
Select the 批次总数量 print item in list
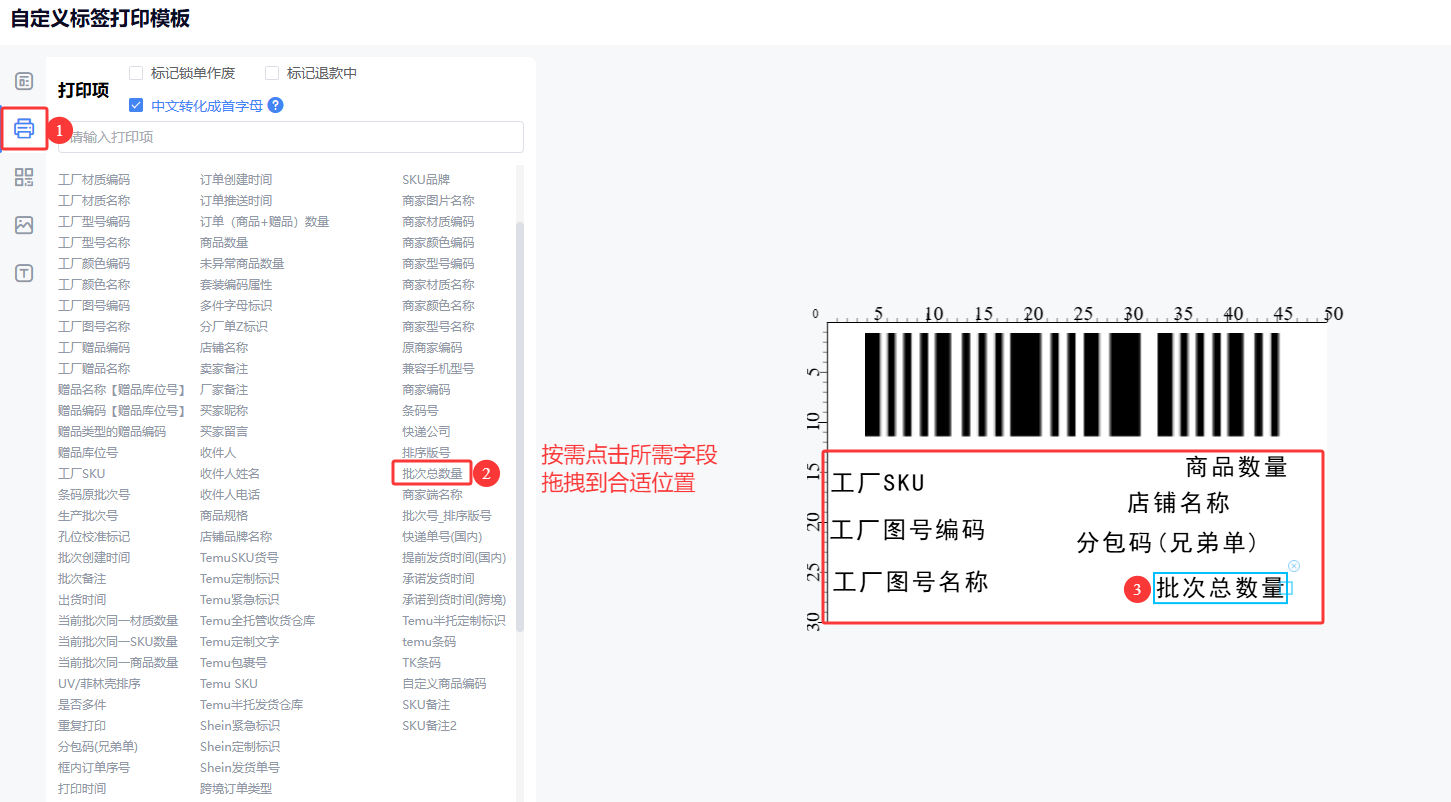(x=432, y=473)
